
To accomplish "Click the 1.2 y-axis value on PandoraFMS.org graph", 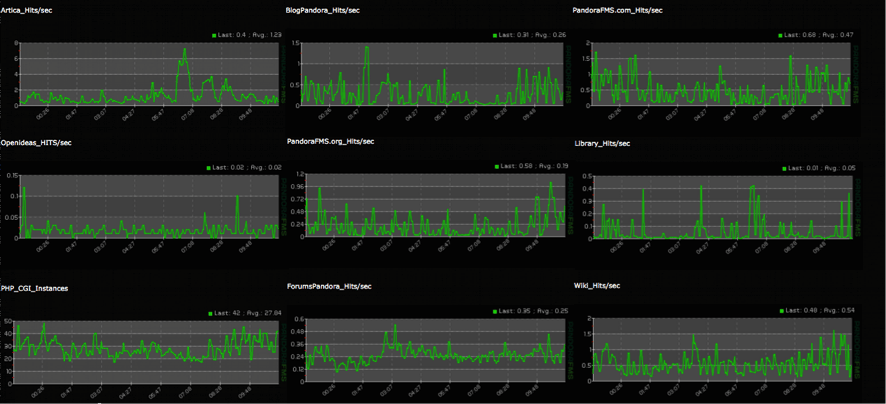I will coord(299,174).
